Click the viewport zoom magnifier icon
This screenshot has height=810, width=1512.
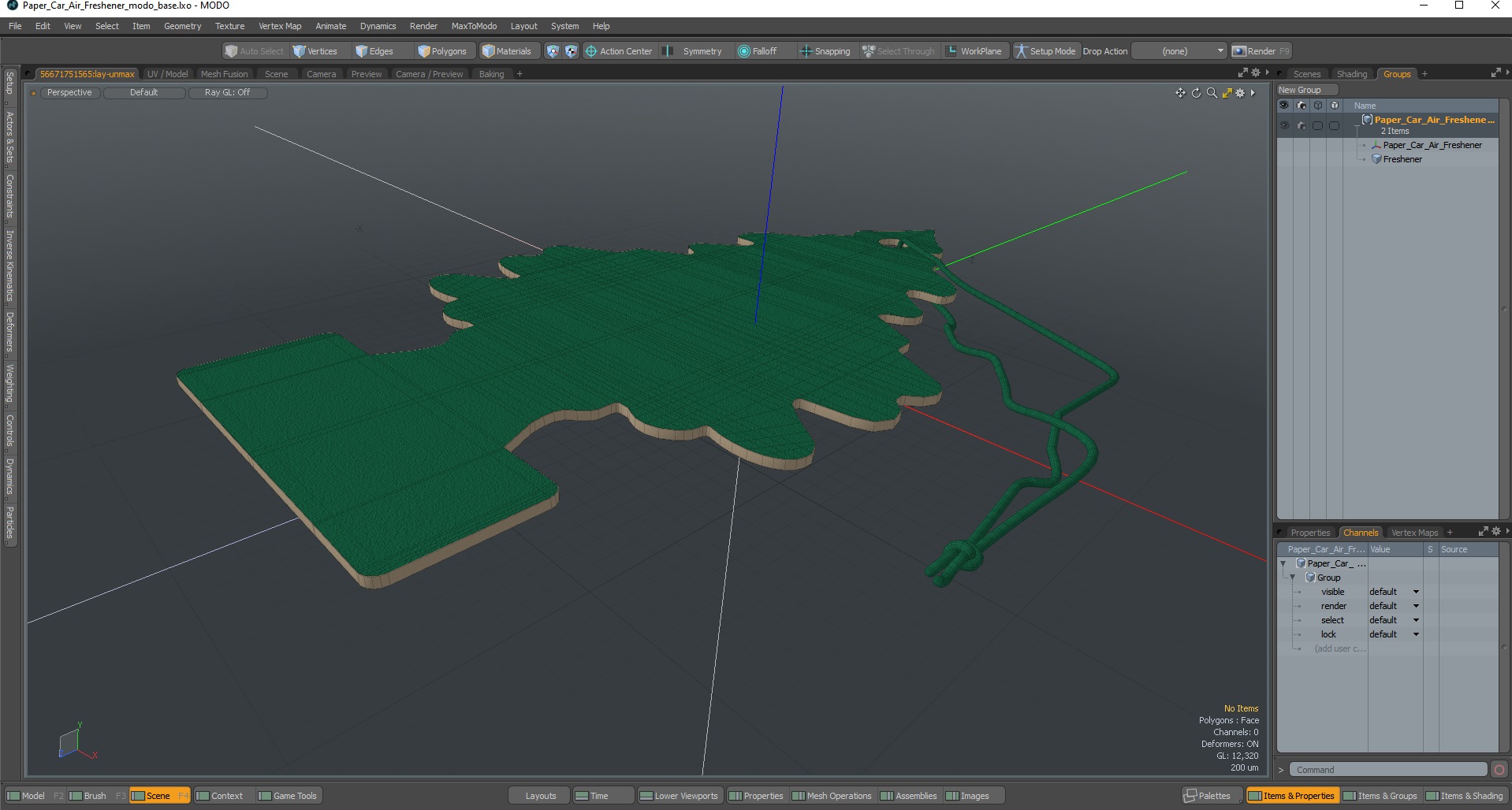pos(1212,93)
